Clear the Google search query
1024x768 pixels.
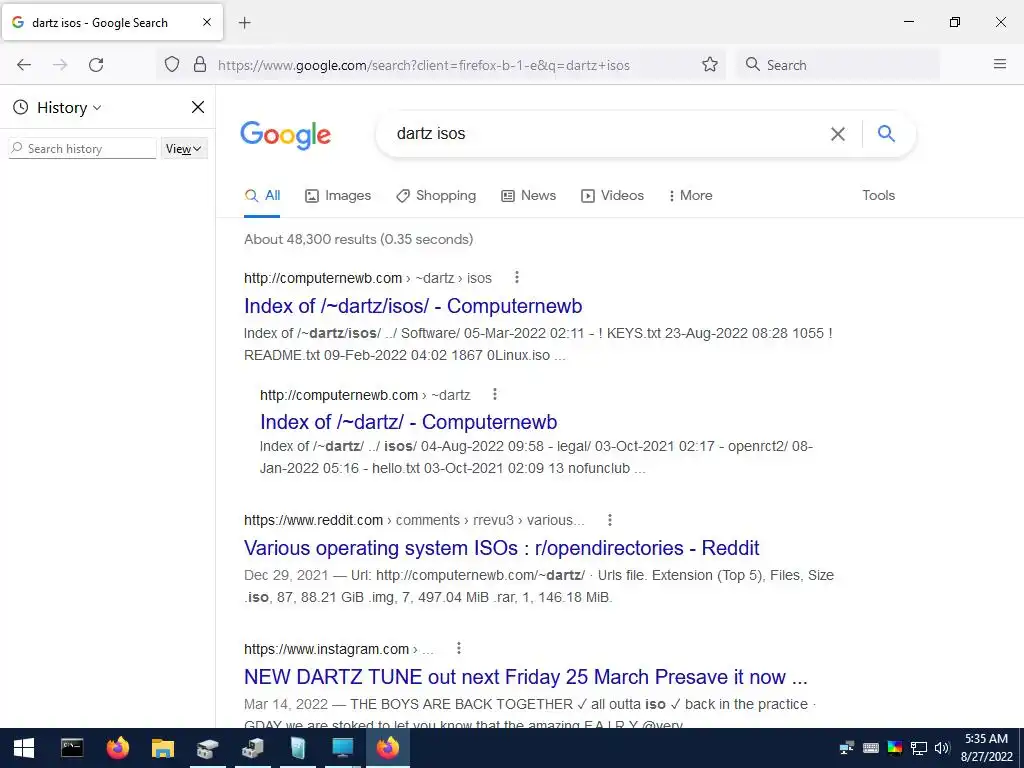click(x=838, y=134)
